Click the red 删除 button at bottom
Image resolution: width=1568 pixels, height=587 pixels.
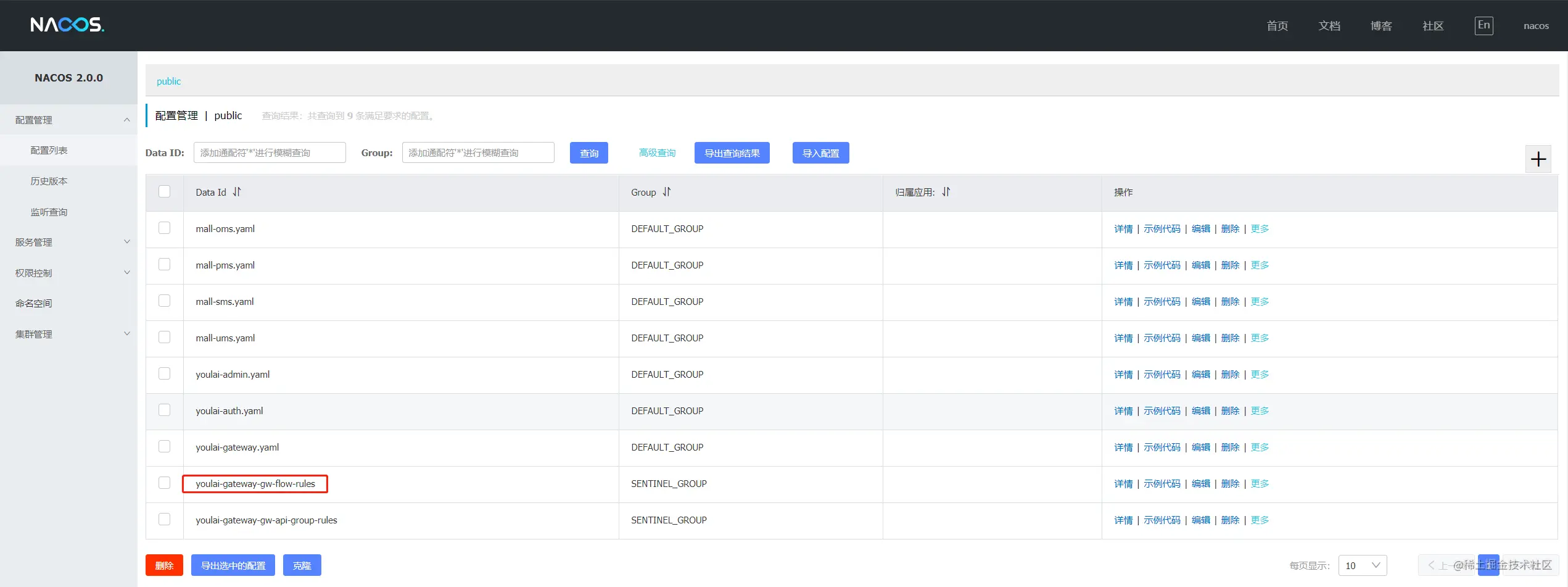point(164,565)
